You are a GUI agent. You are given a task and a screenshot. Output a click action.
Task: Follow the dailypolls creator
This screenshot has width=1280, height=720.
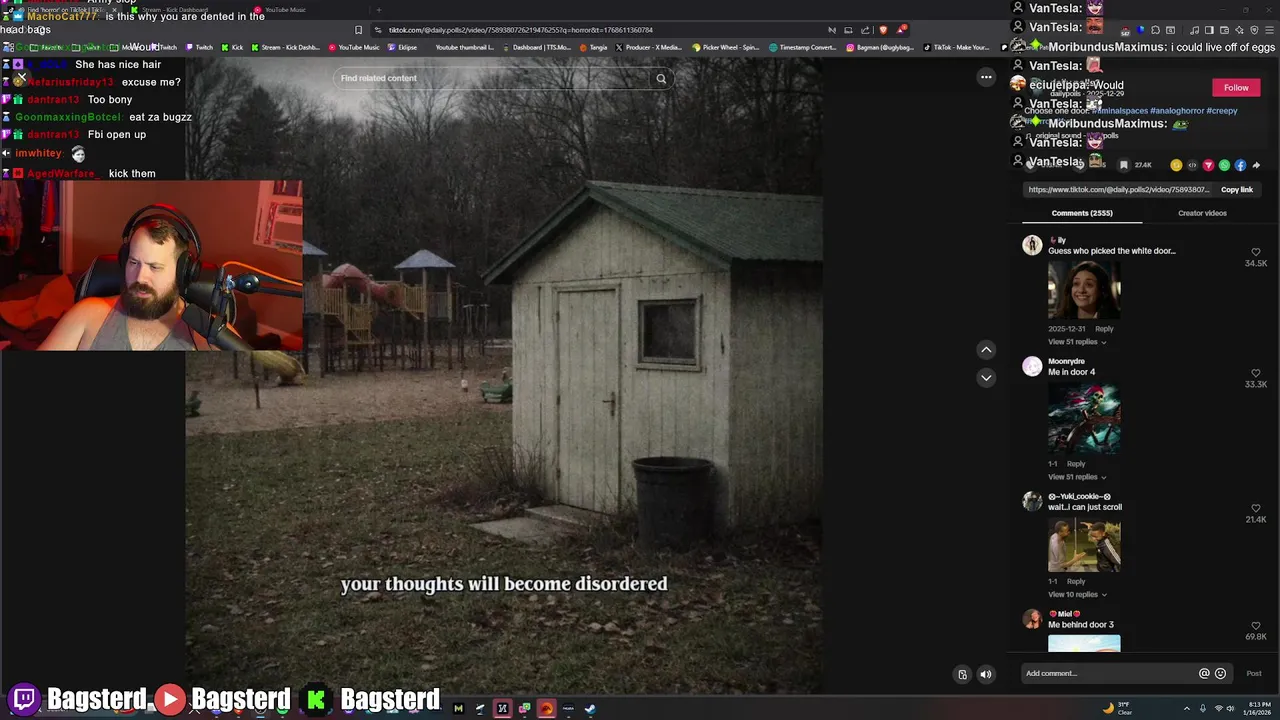click(x=1236, y=88)
